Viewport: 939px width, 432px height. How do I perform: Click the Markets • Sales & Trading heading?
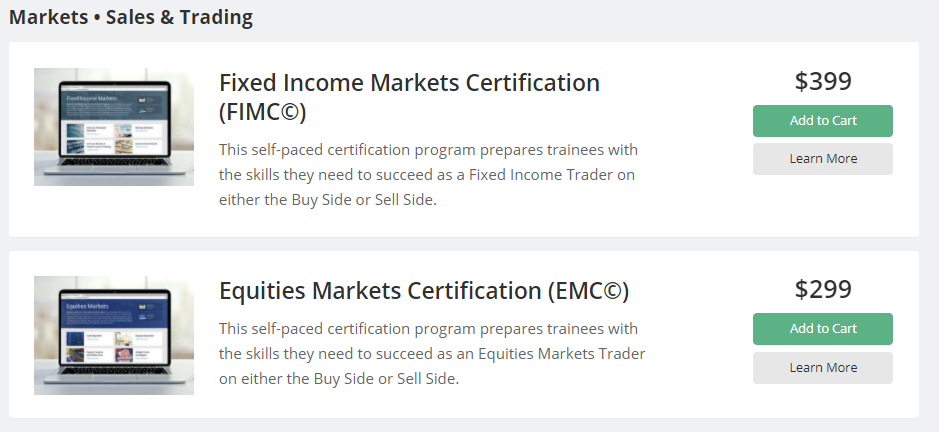(131, 17)
